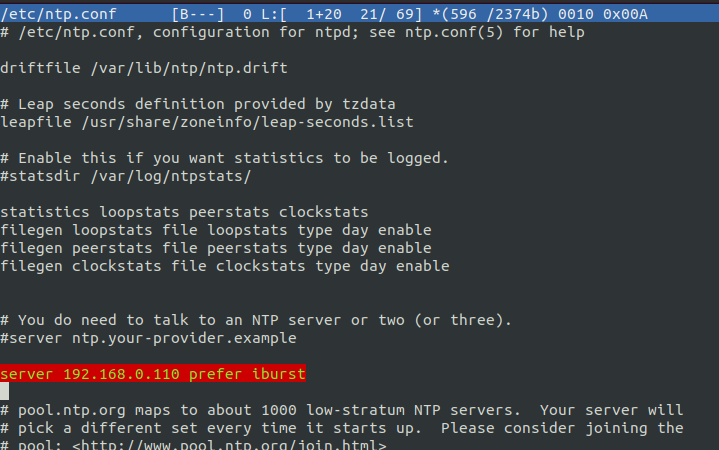This screenshot has height=450, width=719.
Task: Click the filegen clockstats line
Action: (x=225, y=266)
